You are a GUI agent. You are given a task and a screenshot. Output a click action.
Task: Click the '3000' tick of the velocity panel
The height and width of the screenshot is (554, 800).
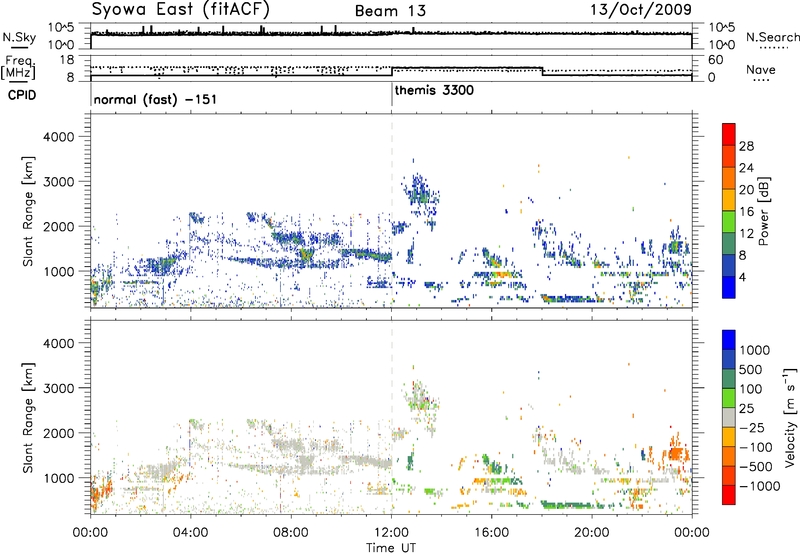pyautogui.click(x=59, y=388)
